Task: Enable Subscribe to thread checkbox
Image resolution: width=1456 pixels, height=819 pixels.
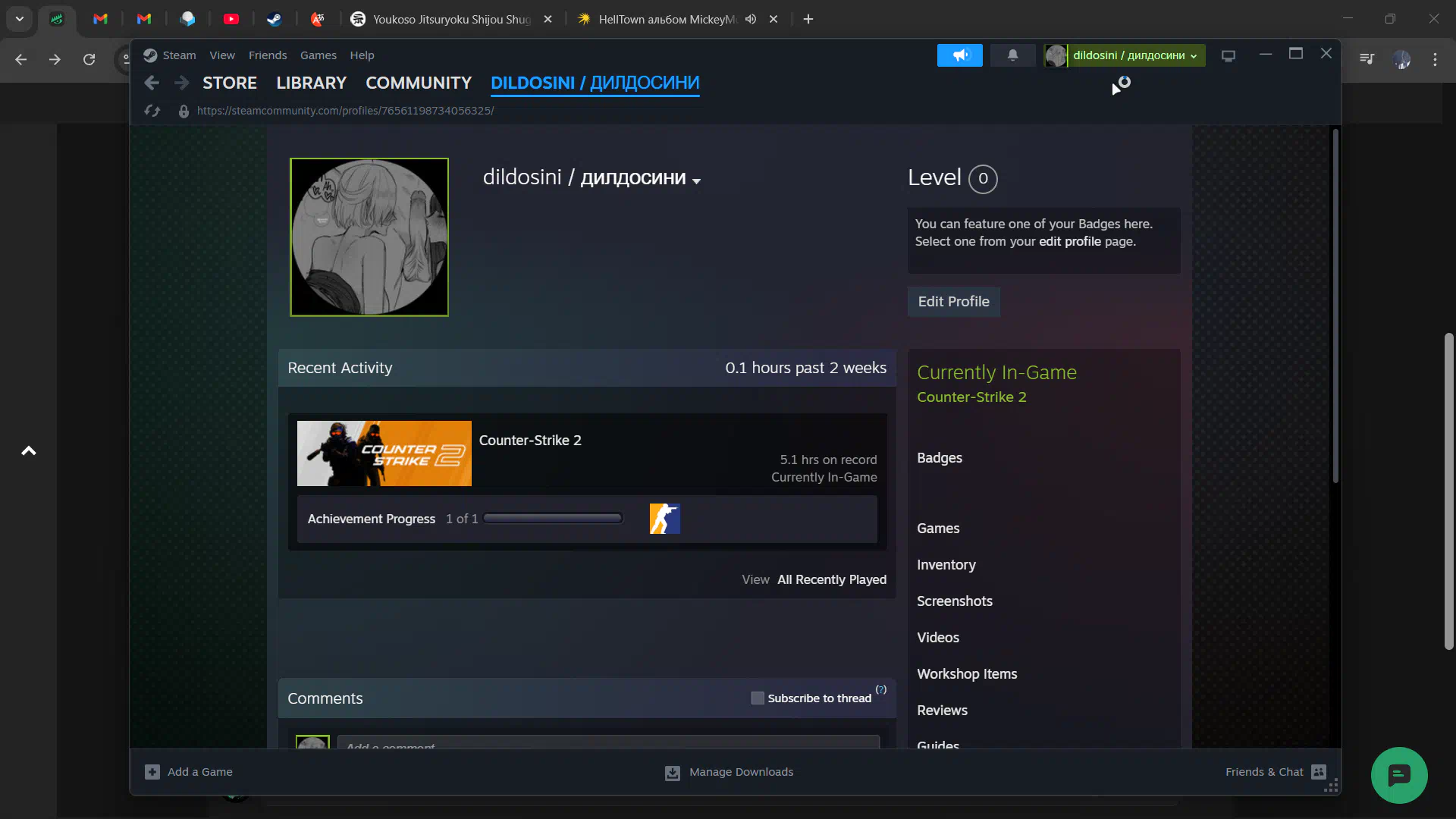Action: coord(758,698)
